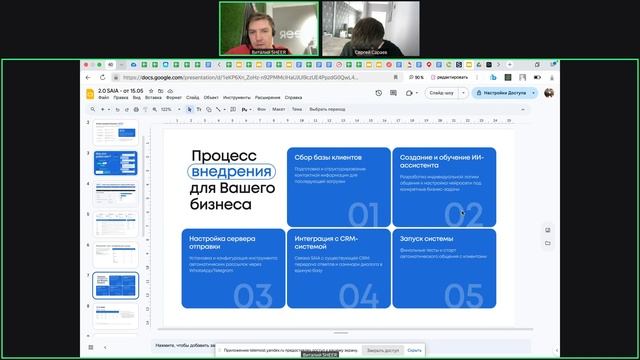
Task: Click Скрыть link in sharing notice
Action: 414,350
